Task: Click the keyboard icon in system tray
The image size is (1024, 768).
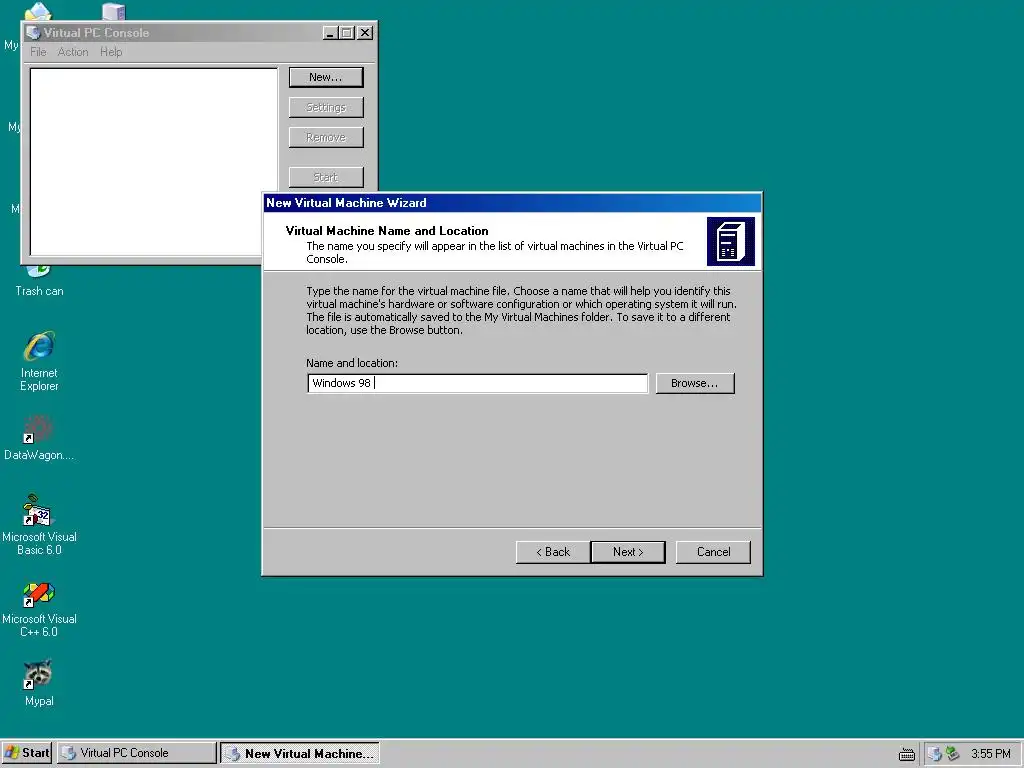Action: [x=906, y=754]
